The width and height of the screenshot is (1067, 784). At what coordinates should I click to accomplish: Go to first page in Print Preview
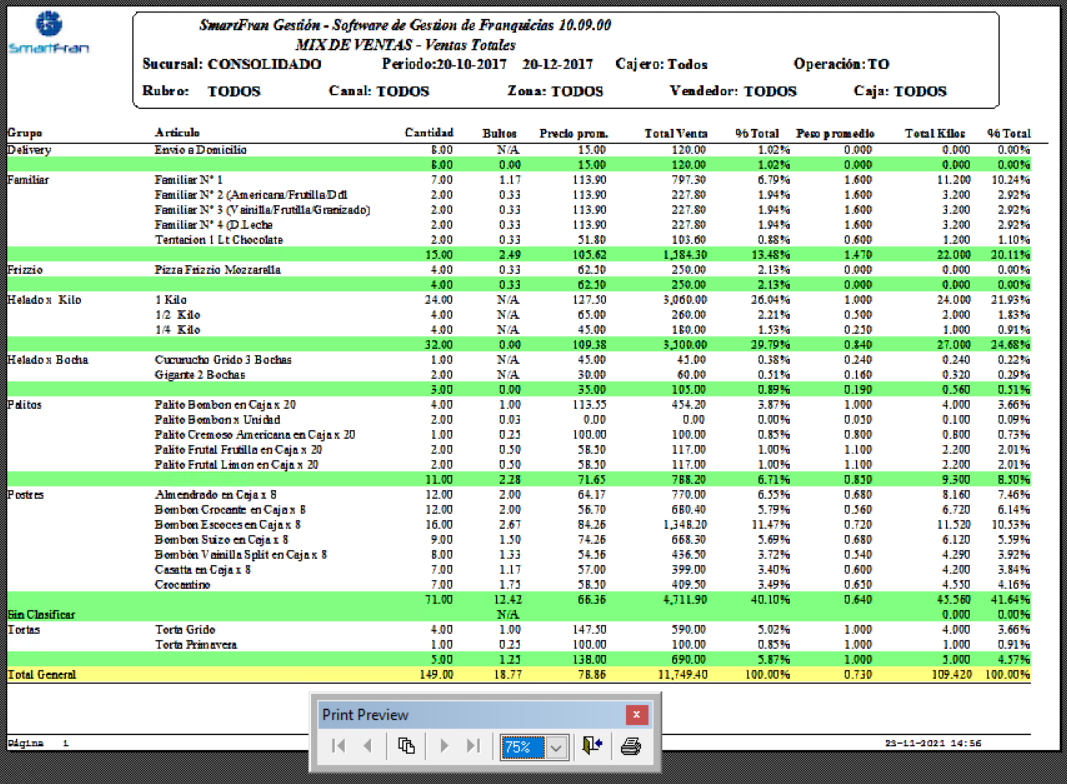pyautogui.click(x=338, y=746)
